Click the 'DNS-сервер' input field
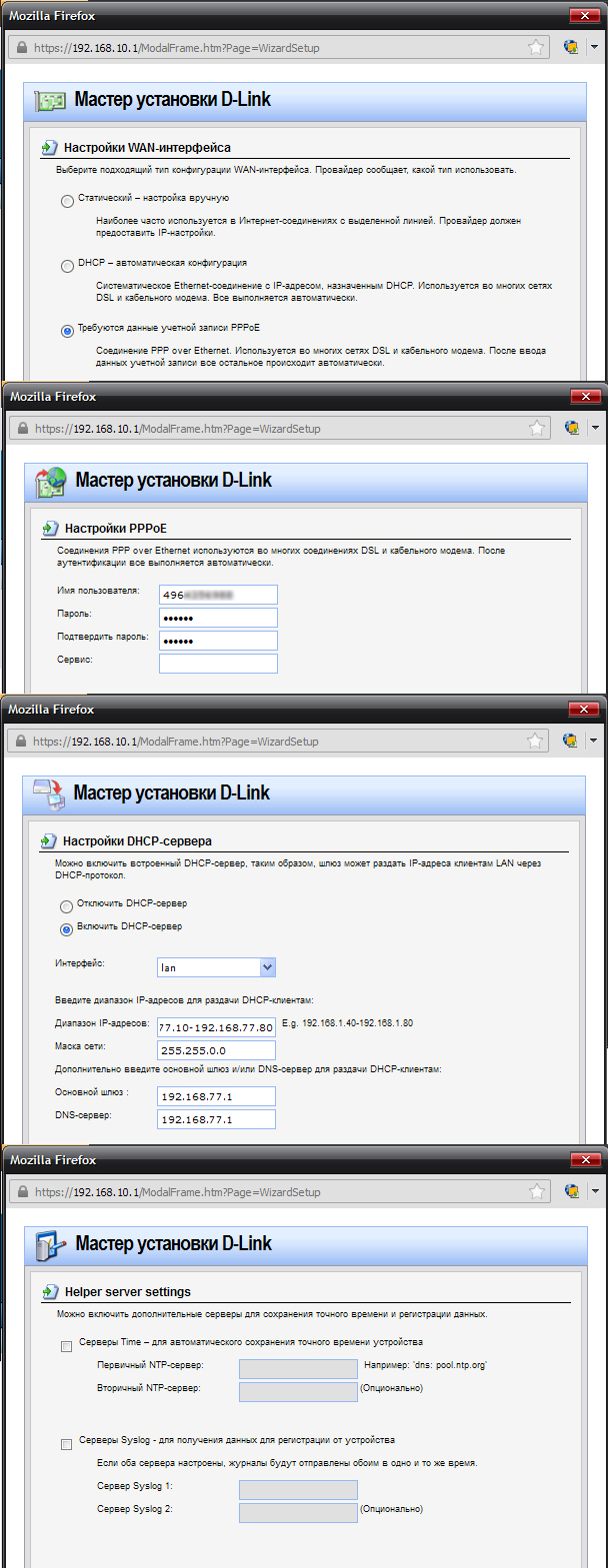Viewport: 608px width, 1568px height. [x=216, y=1119]
